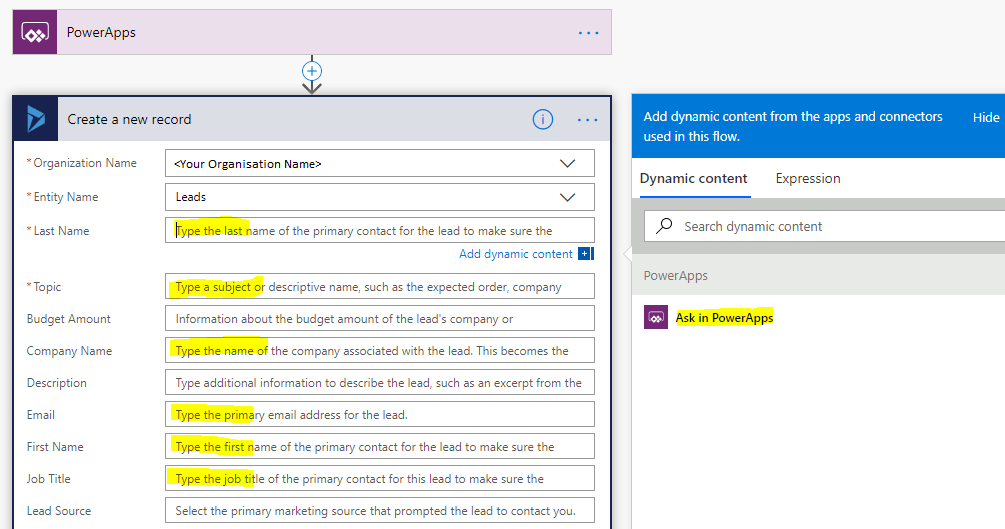Click the PowerApps icon beside Ask in PowerApps
Viewport: 1005px width, 529px height.
point(656,317)
